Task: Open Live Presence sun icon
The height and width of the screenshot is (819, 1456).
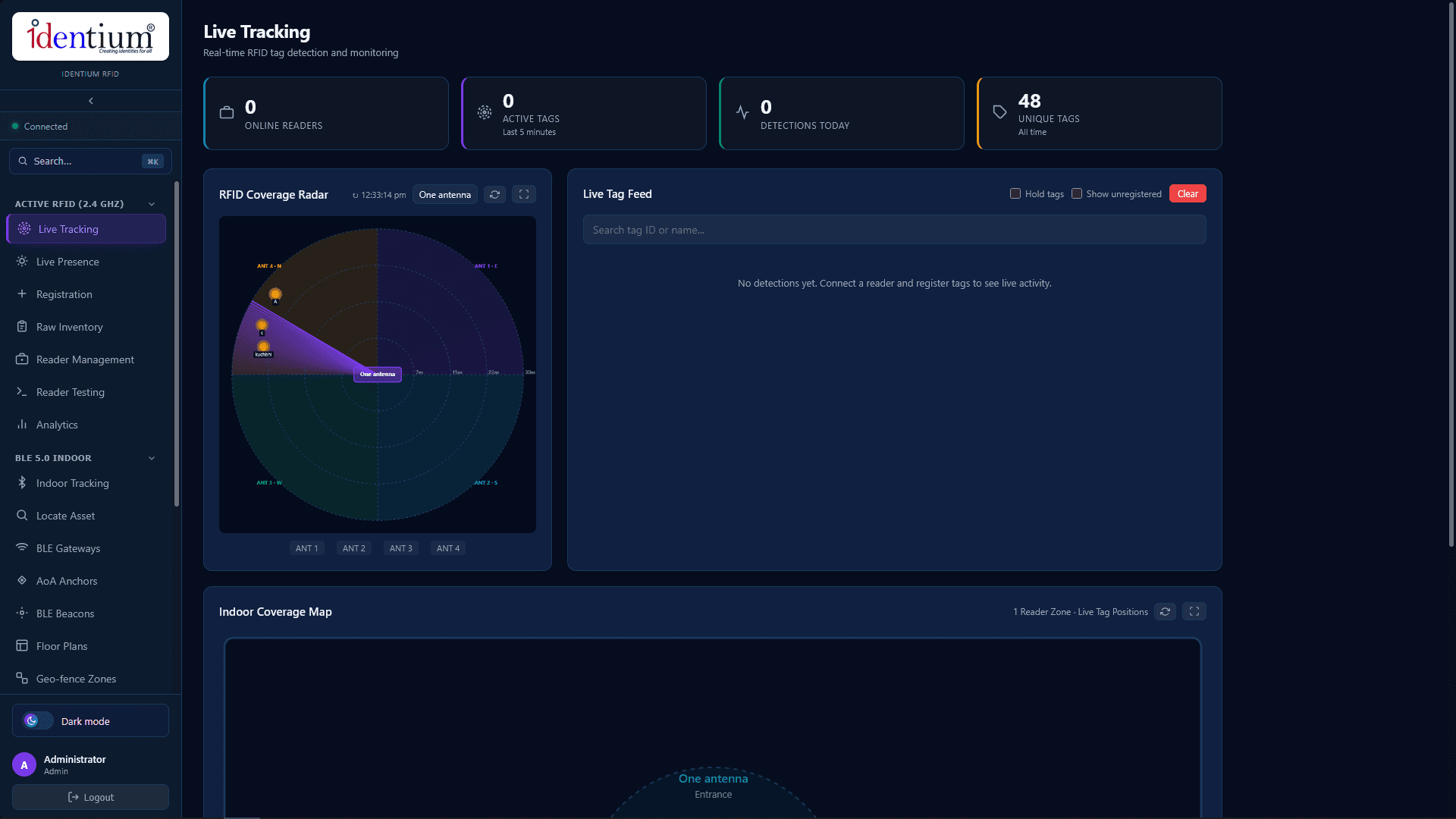Action: click(x=22, y=262)
